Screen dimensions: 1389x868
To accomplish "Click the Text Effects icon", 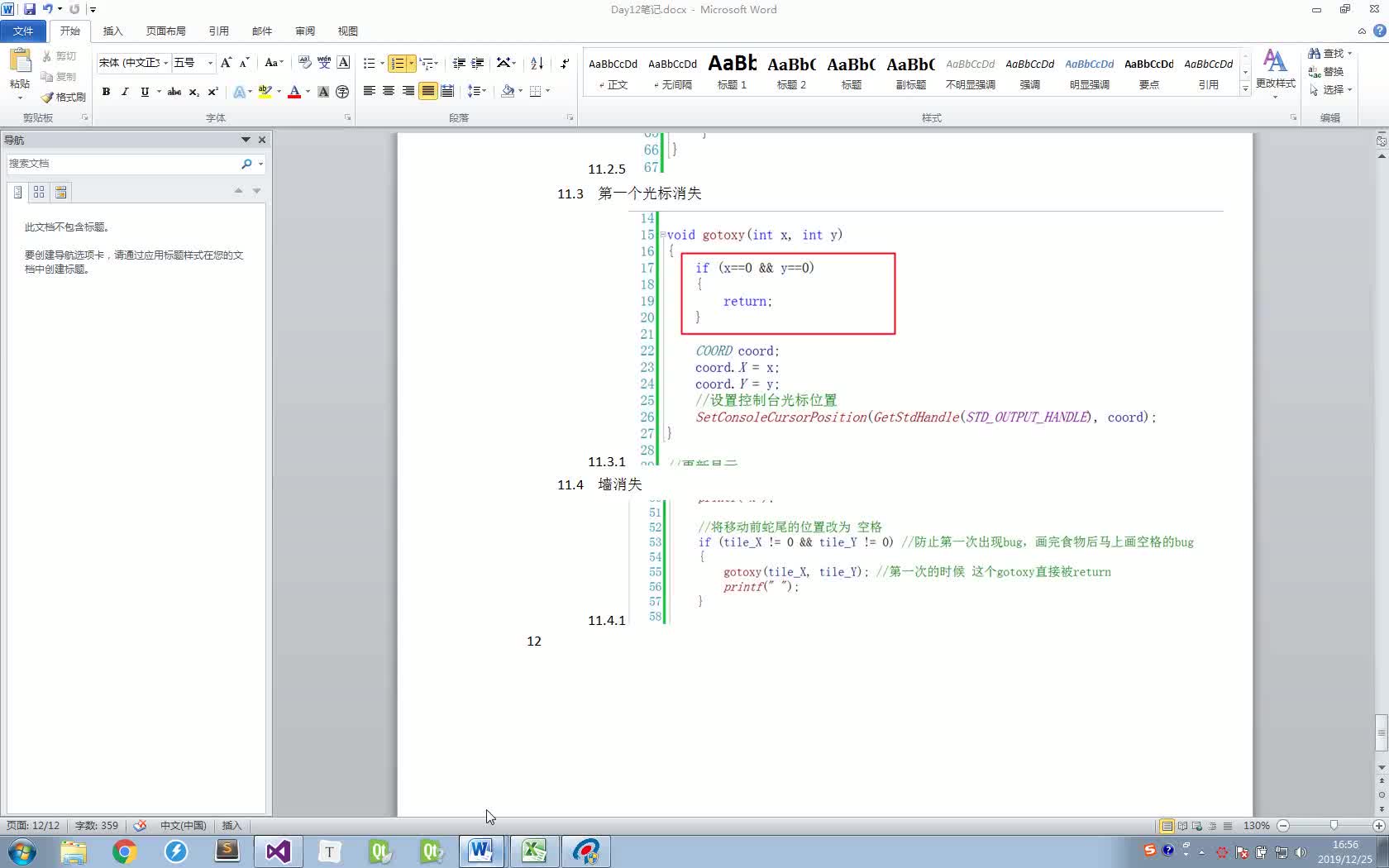I will (x=239, y=92).
